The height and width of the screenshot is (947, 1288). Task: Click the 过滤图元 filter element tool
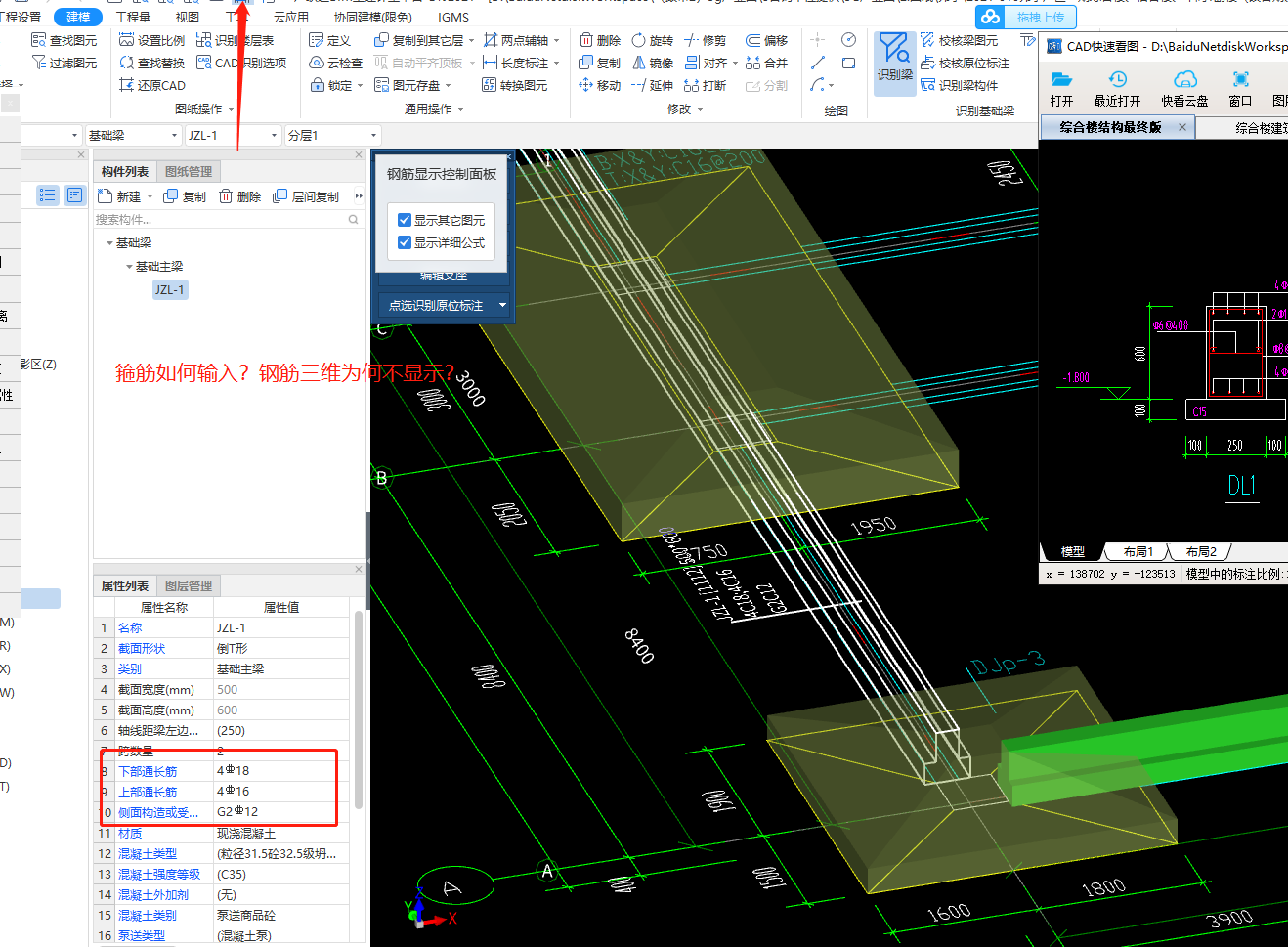point(64,63)
